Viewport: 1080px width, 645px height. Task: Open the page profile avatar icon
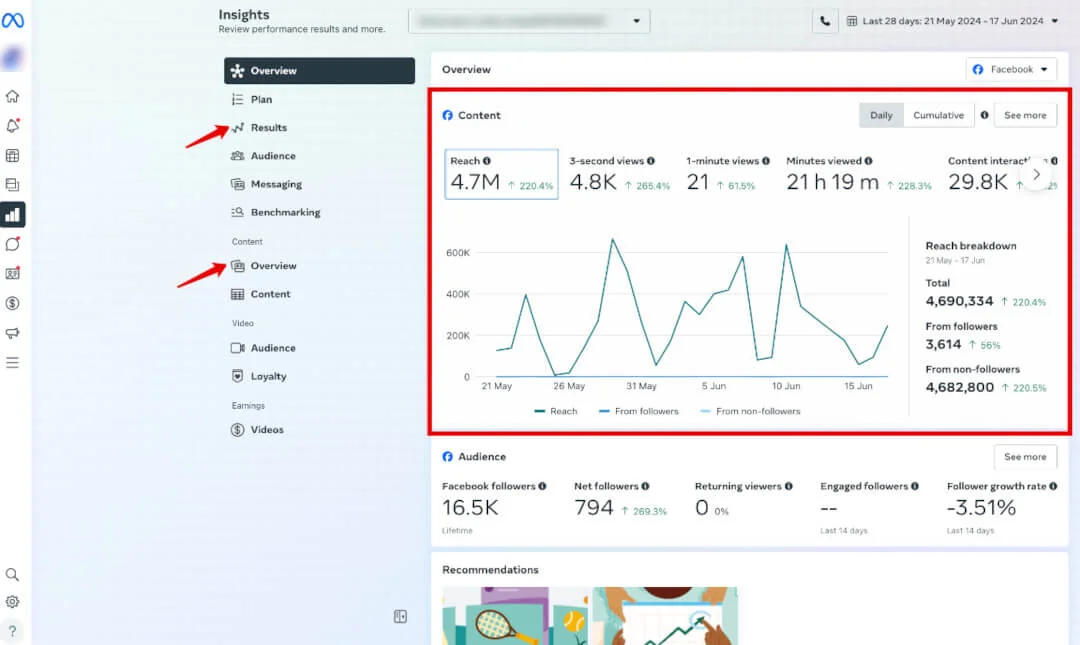click(x=12, y=58)
